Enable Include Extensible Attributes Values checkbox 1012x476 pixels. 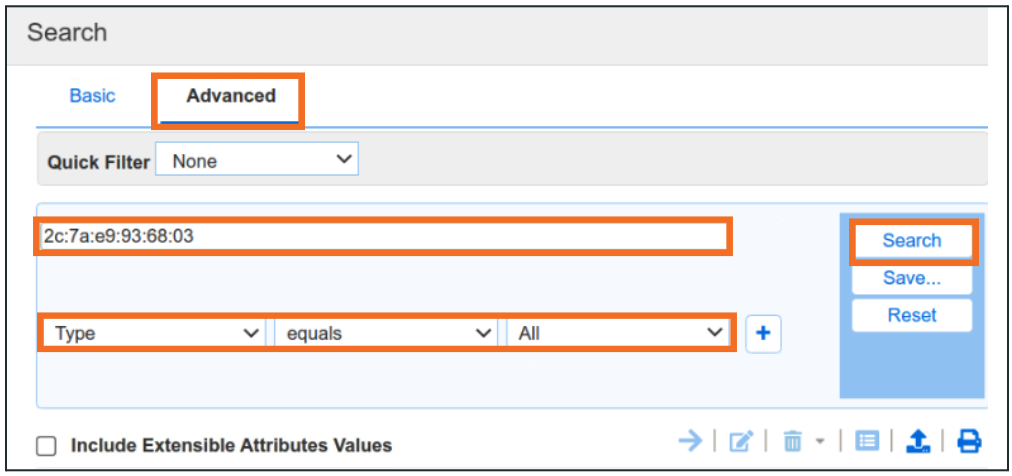tap(46, 446)
